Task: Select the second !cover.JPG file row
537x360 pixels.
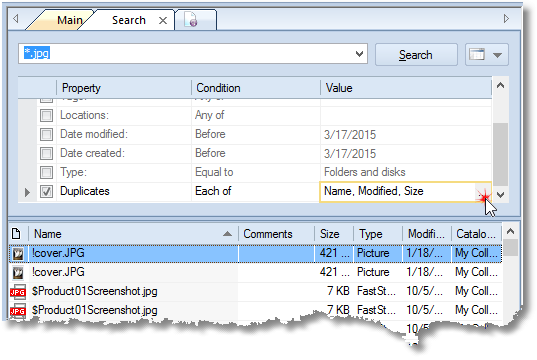Action: 255,273
